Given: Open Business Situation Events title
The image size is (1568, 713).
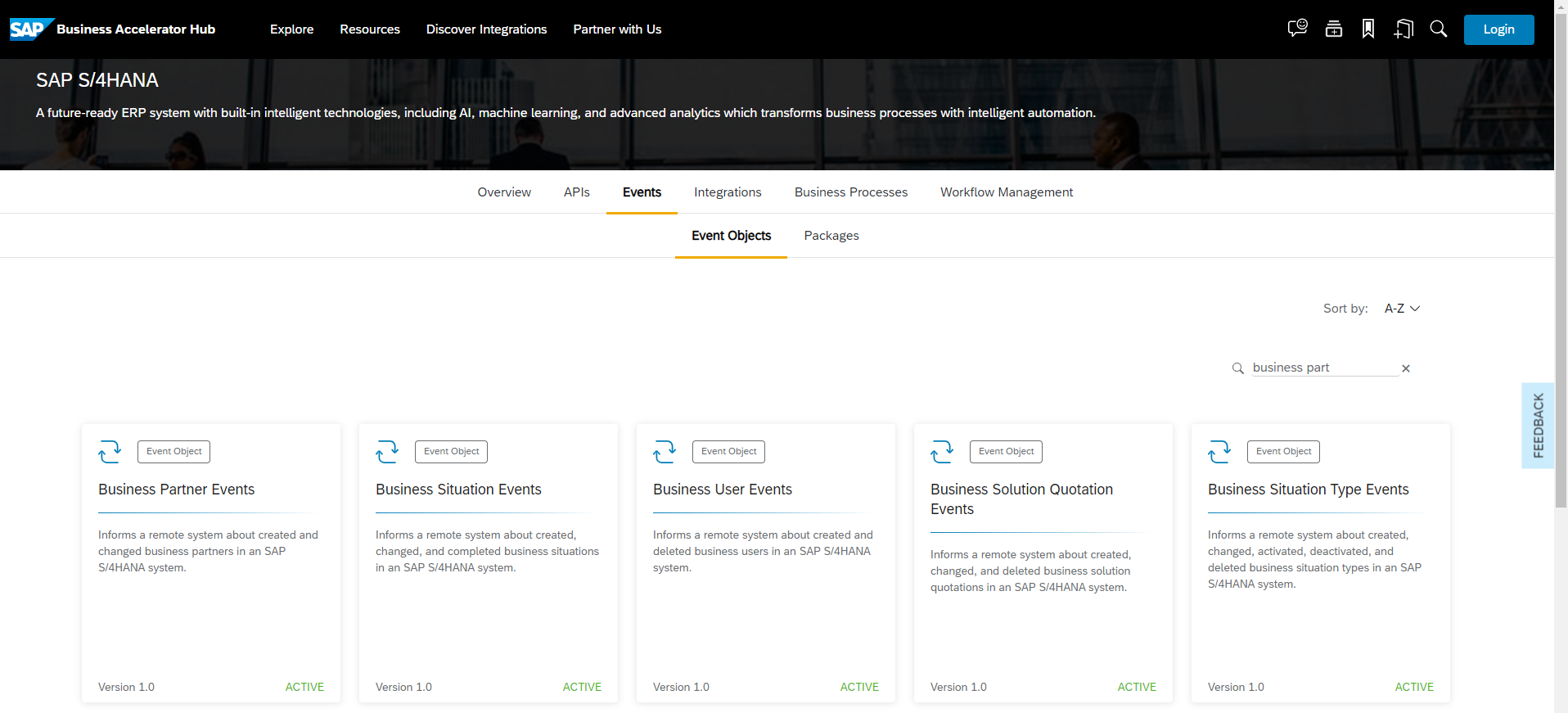Looking at the screenshot, I should (458, 490).
